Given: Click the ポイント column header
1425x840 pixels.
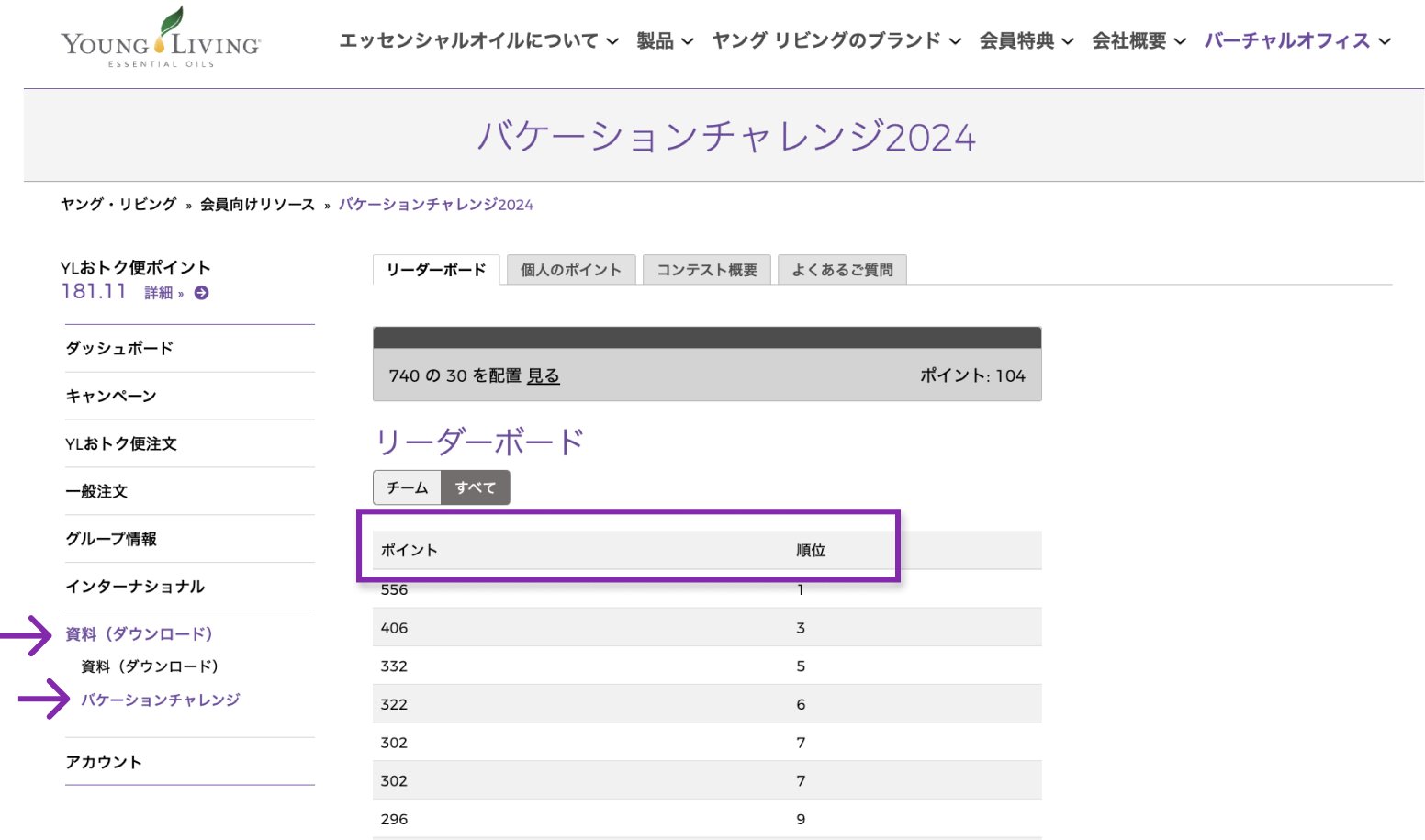Looking at the screenshot, I should (x=410, y=550).
